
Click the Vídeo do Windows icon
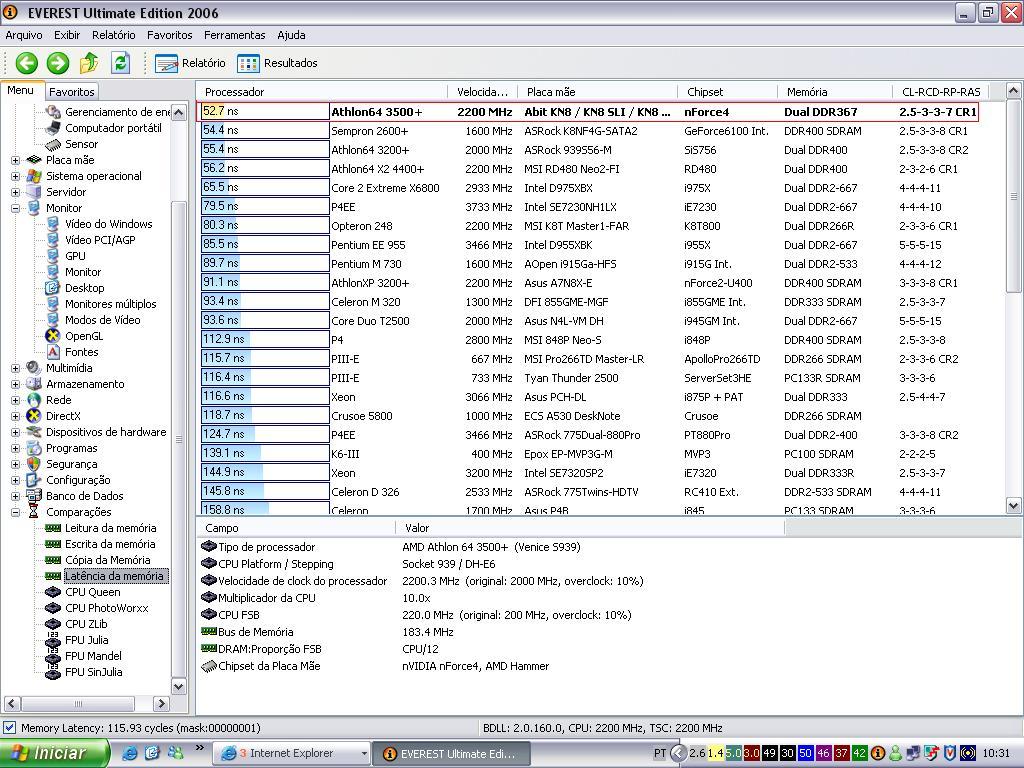(x=53, y=224)
